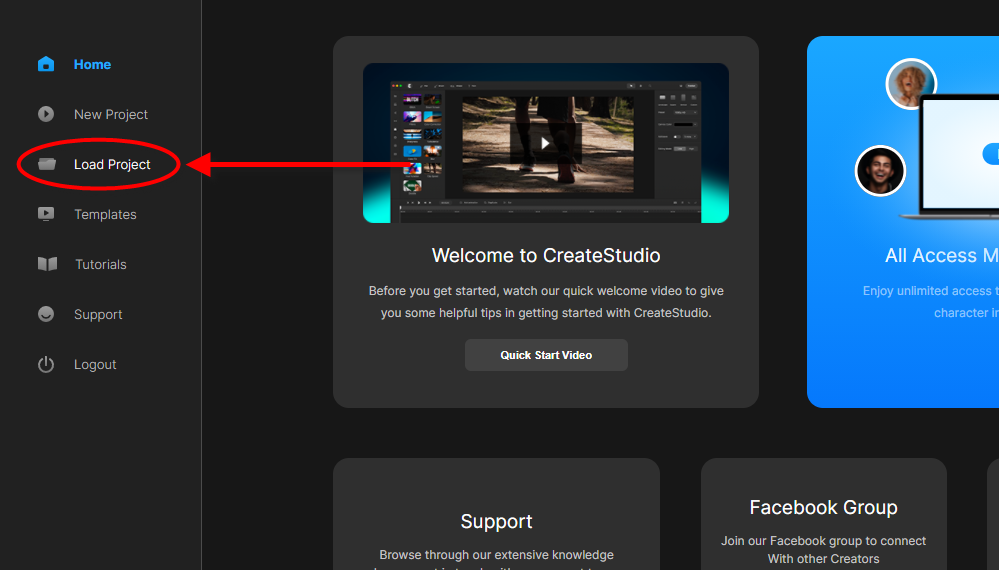Open the Home menu item
The image size is (999, 570).
point(92,64)
